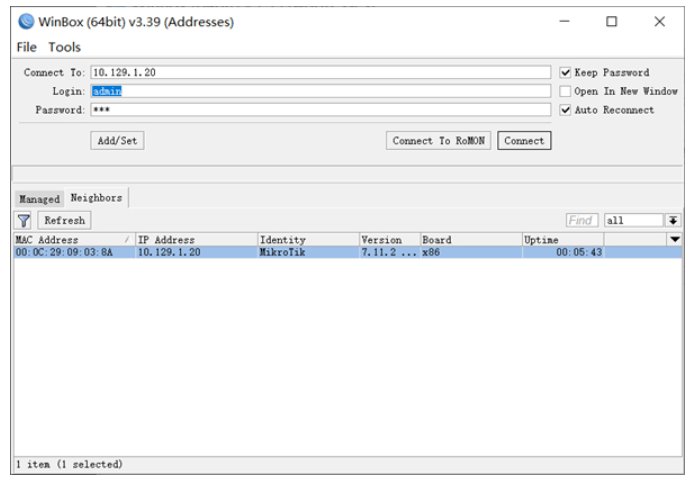Click the Connect To address field
The height and width of the screenshot is (480, 694).
pos(320,73)
